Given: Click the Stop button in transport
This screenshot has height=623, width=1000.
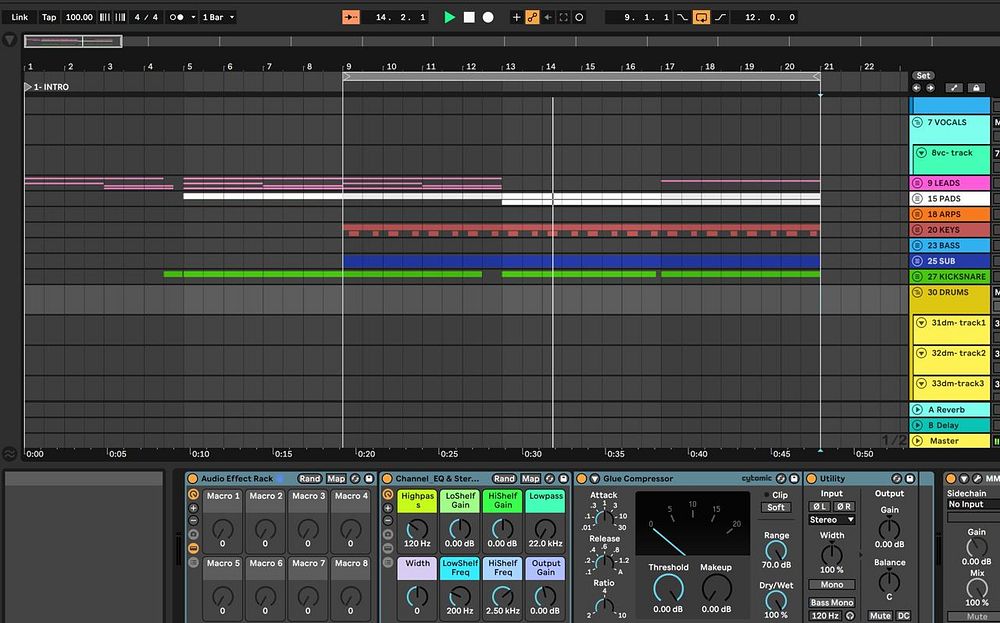Looking at the screenshot, I should [468, 17].
